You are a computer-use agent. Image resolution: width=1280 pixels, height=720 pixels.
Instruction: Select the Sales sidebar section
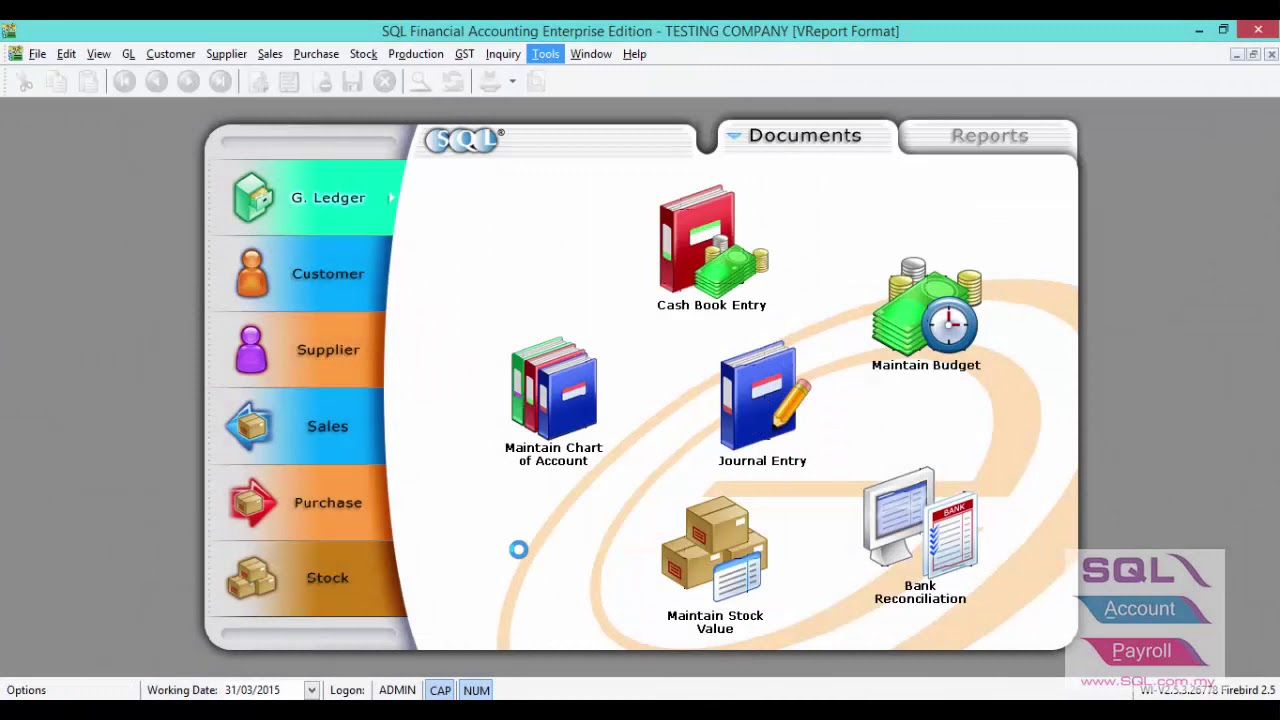coord(298,426)
